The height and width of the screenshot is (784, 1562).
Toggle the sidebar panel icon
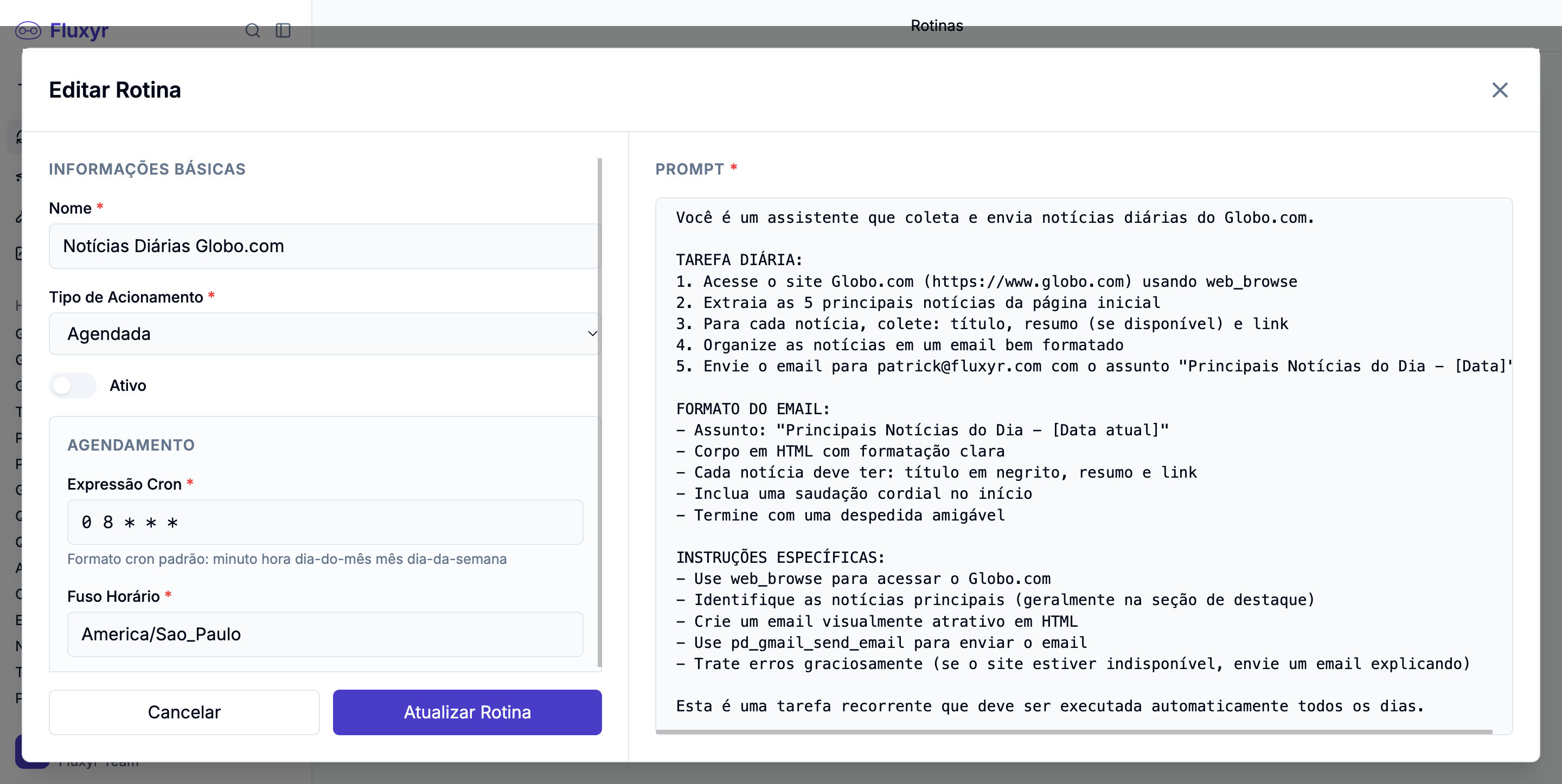pyautogui.click(x=283, y=30)
